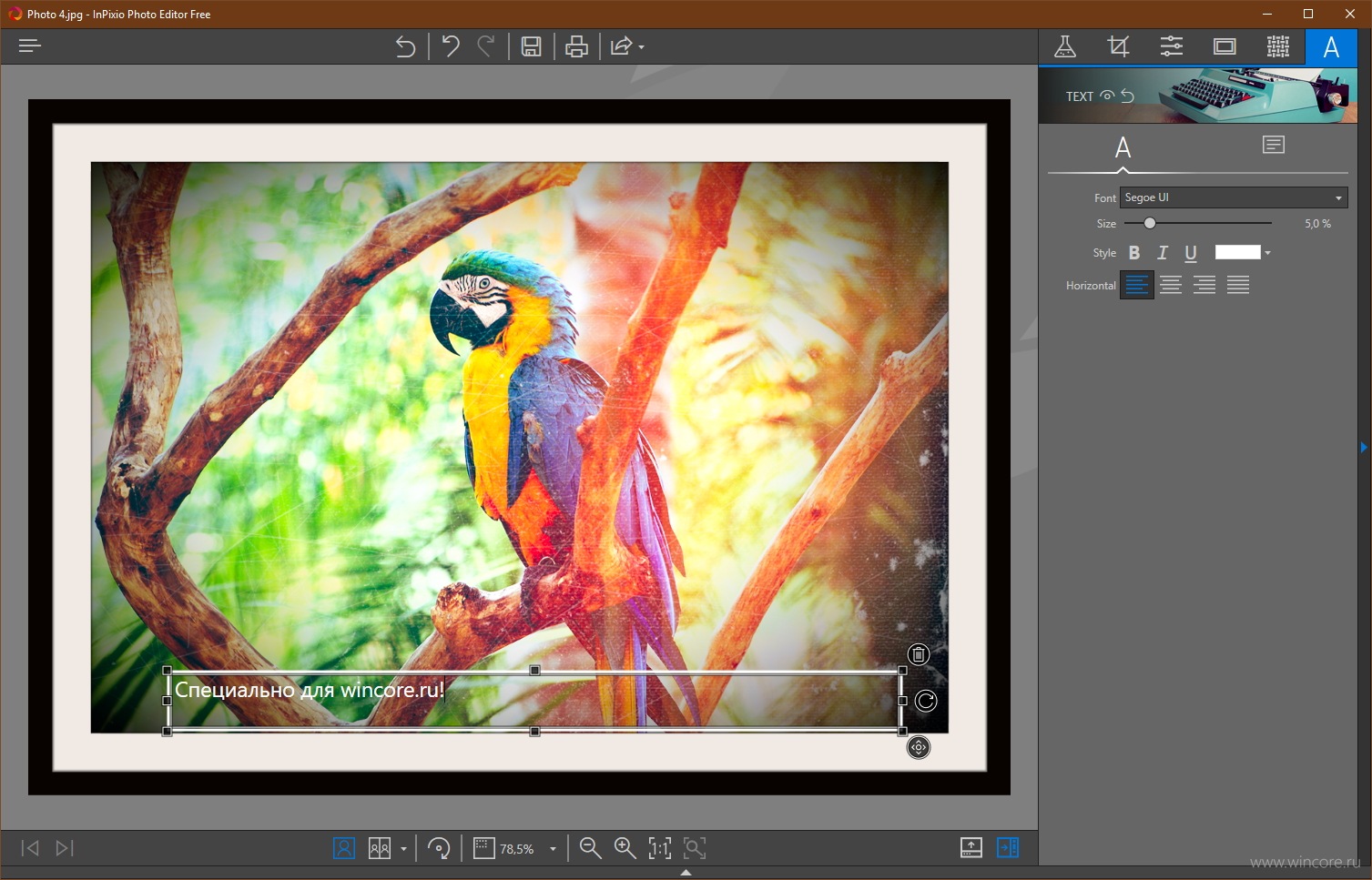Image resolution: width=1372 pixels, height=880 pixels.
Task: Open the crop tool tab
Action: (x=1118, y=46)
